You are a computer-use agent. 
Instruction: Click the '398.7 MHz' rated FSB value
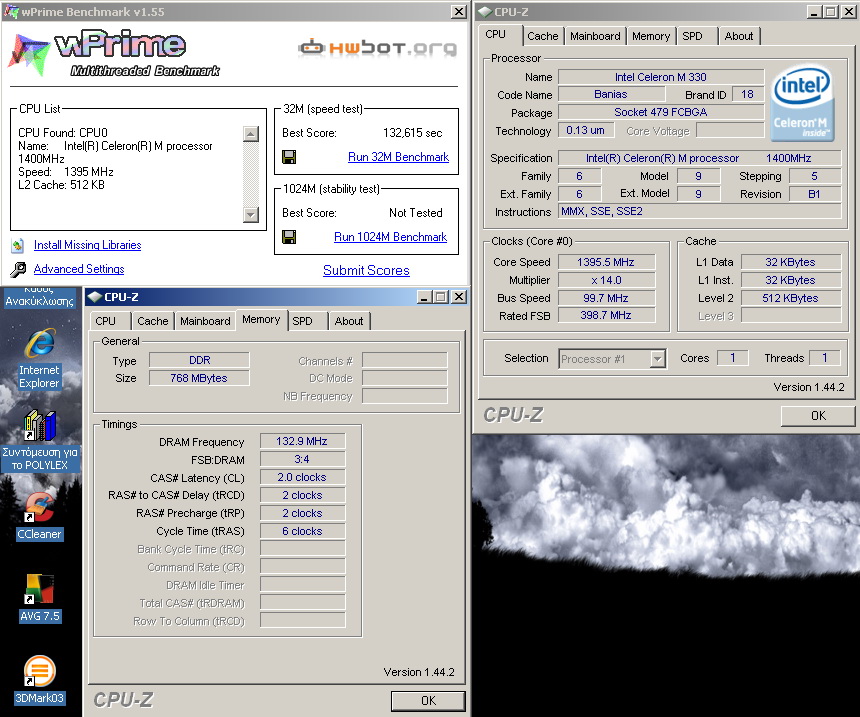pos(606,315)
